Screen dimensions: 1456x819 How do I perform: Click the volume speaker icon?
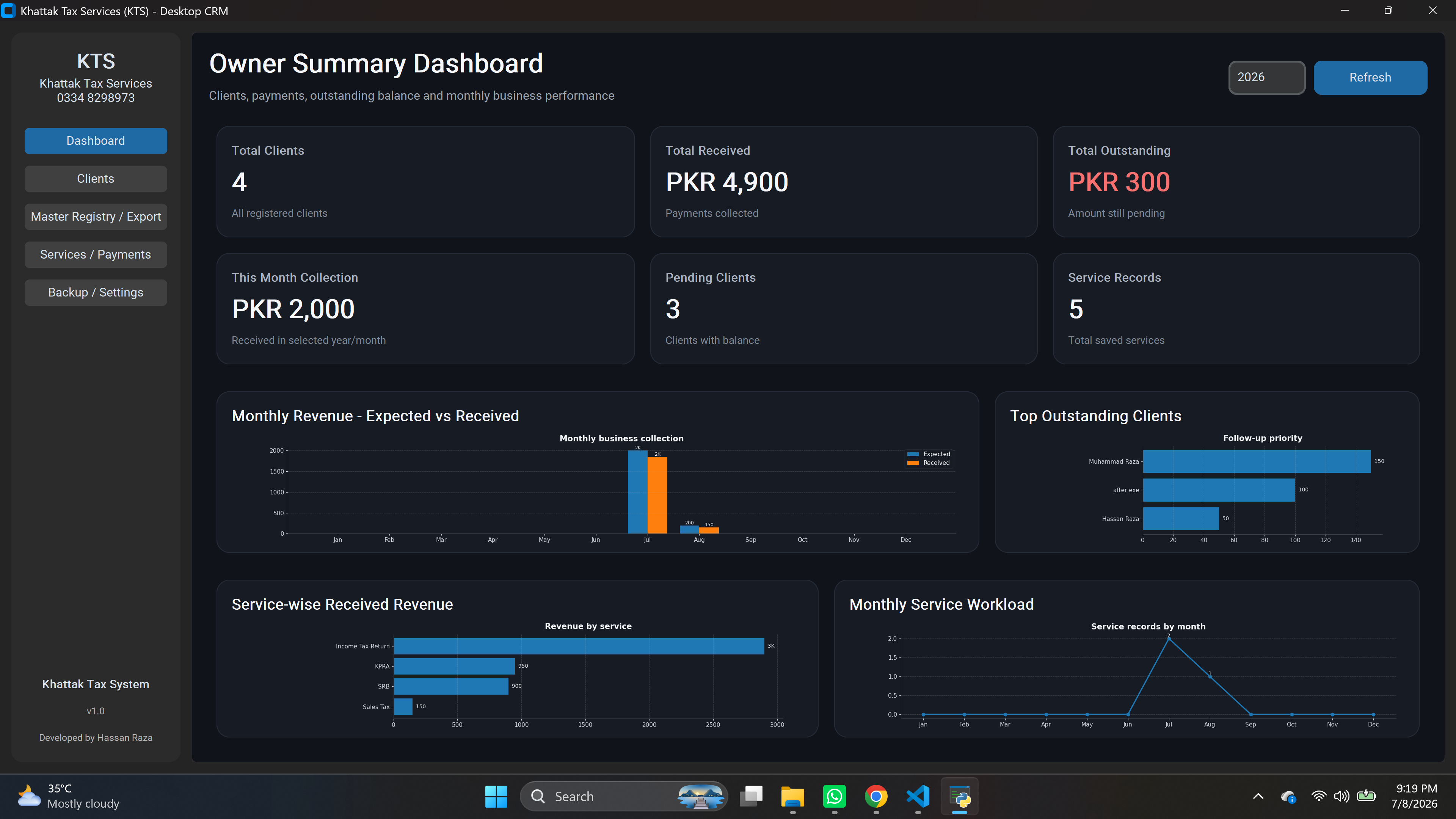tap(1341, 796)
